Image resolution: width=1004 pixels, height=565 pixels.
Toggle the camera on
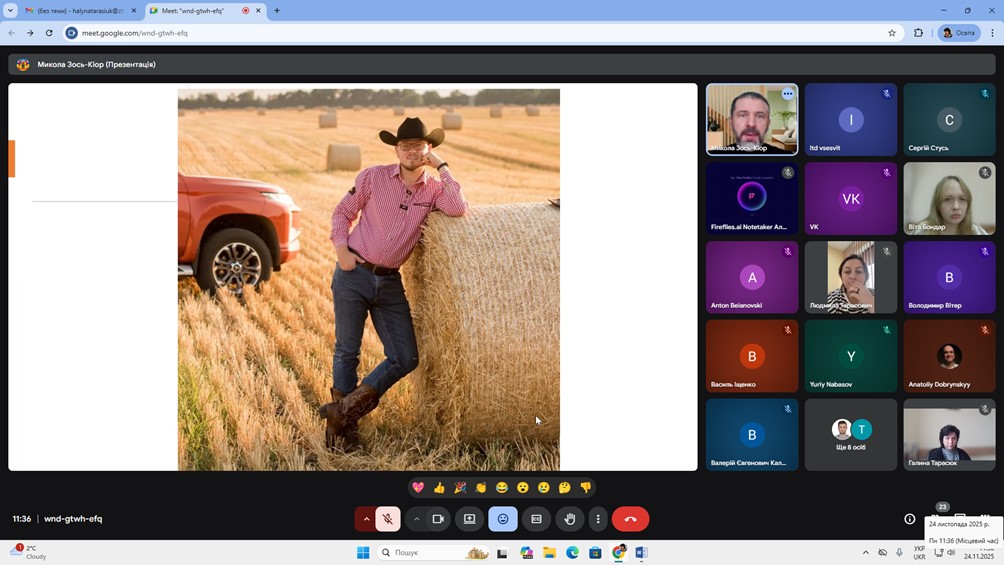coord(438,519)
